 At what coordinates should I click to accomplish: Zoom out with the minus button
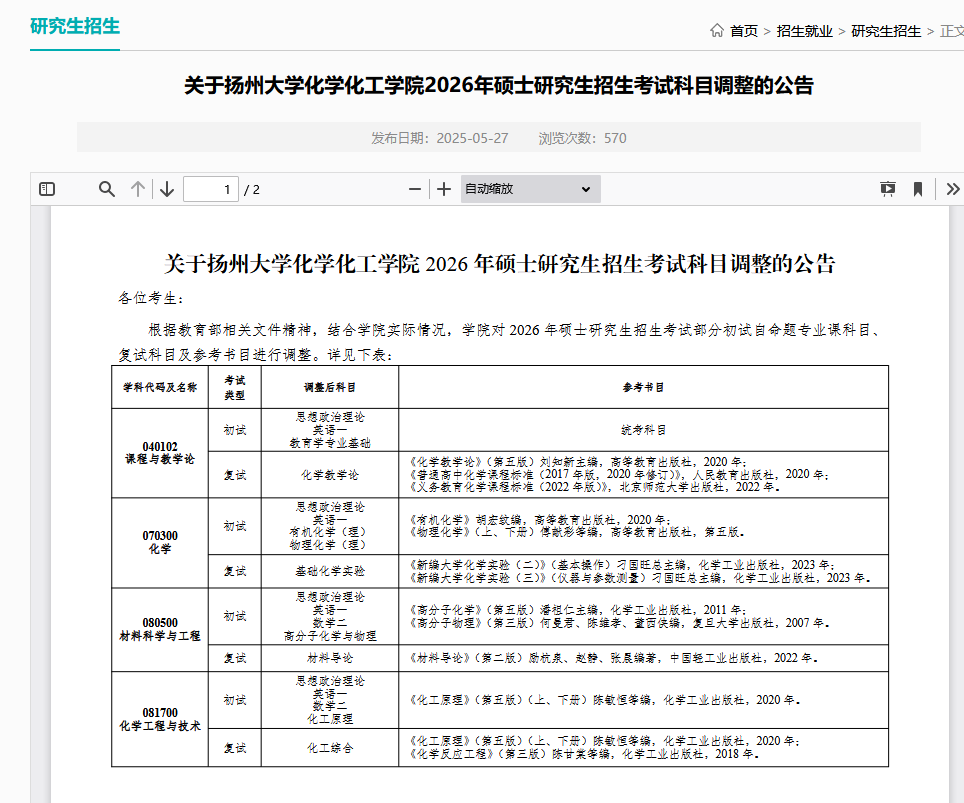(415, 189)
